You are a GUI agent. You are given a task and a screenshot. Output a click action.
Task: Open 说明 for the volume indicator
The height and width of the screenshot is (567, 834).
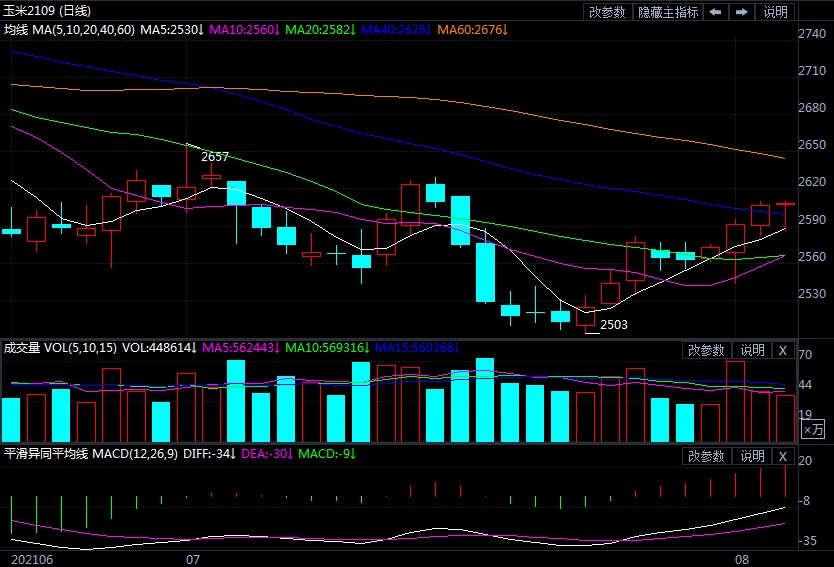(x=751, y=350)
